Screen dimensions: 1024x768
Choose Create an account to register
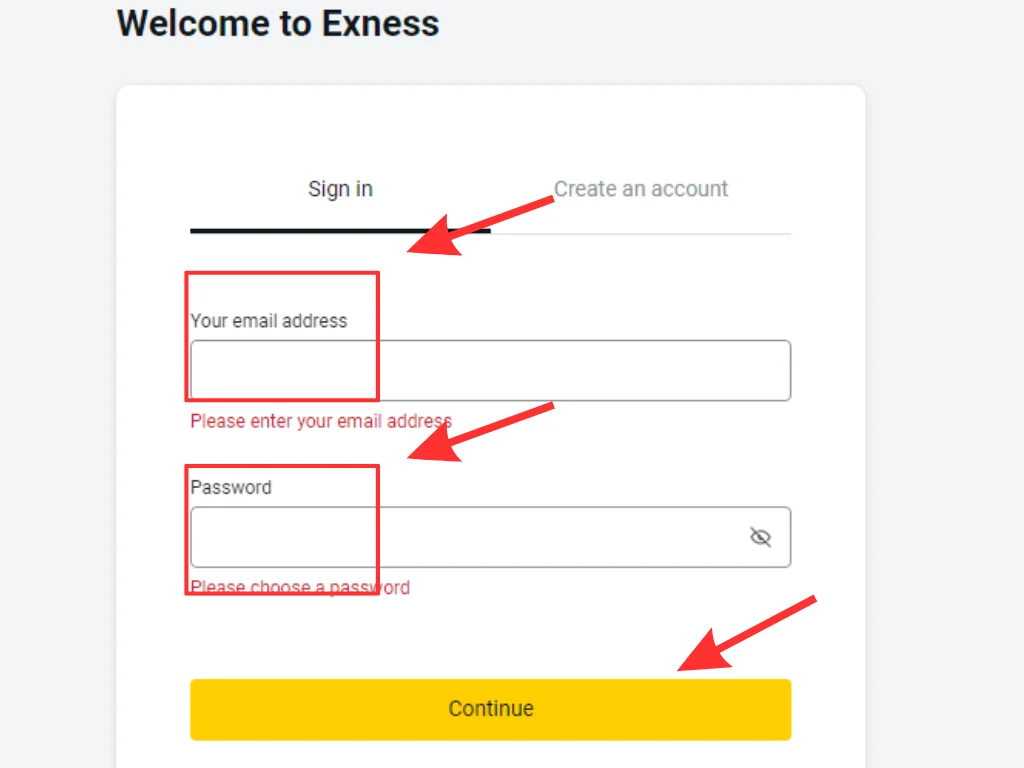click(x=641, y=189)
